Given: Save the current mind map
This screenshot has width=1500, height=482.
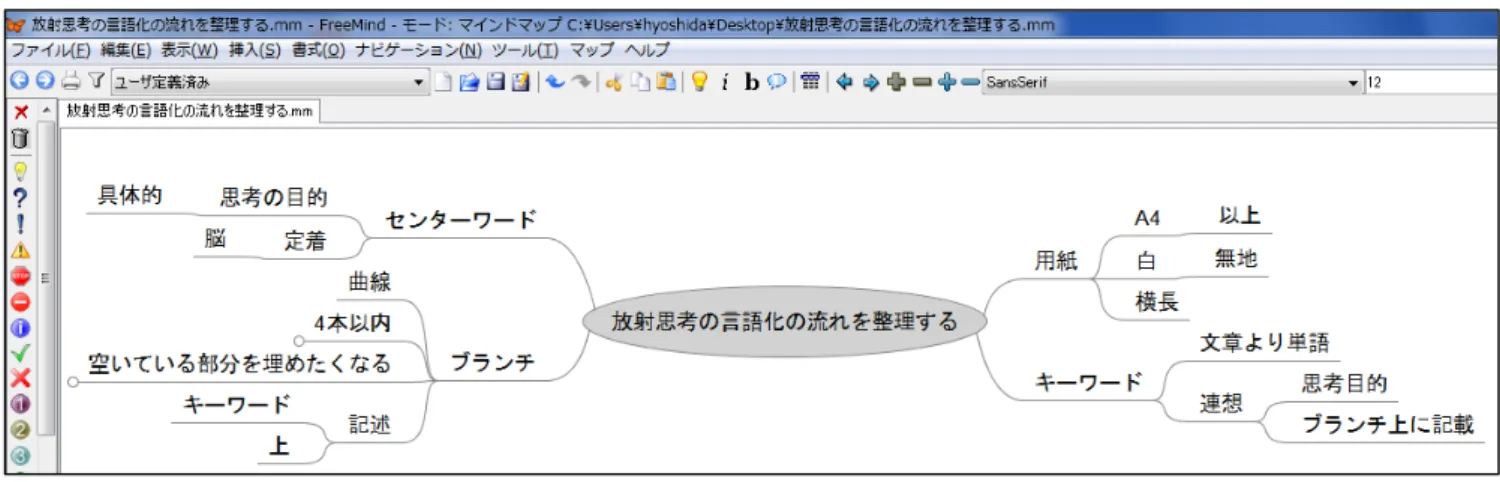Looking at the screenshot, I should (x=494, y=83).
